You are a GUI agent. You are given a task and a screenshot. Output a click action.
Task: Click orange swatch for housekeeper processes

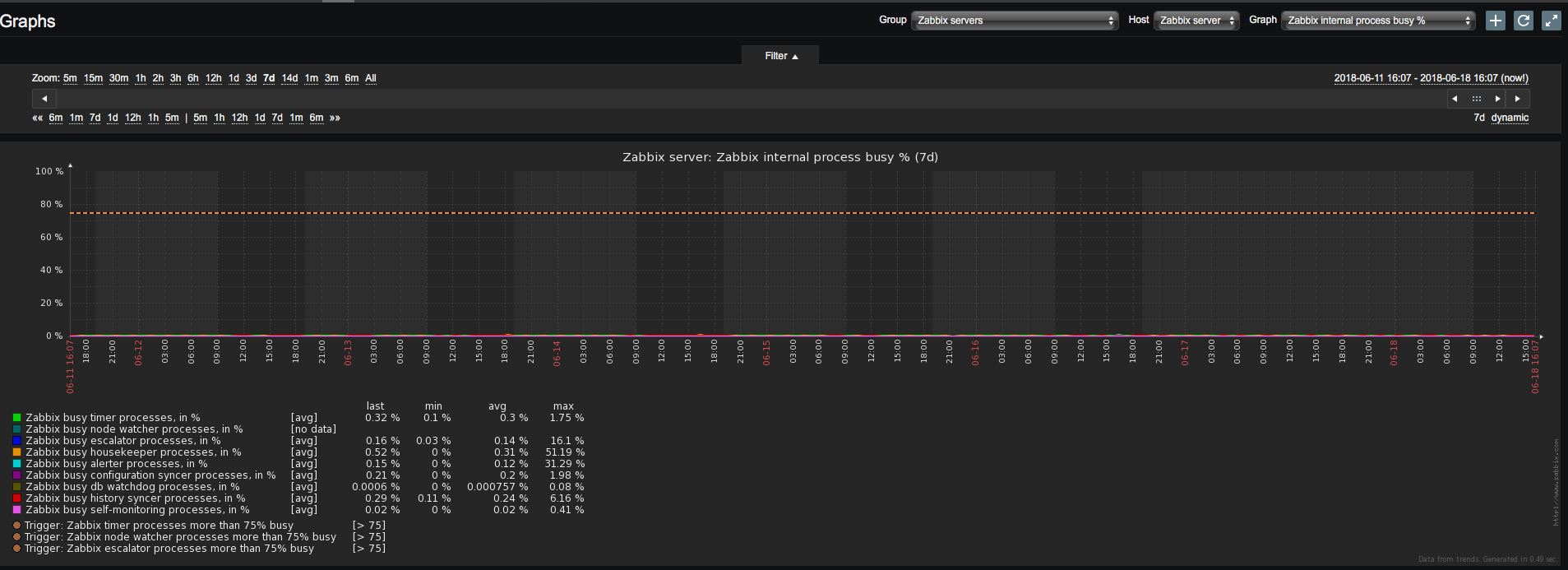(x=16, y=452)
